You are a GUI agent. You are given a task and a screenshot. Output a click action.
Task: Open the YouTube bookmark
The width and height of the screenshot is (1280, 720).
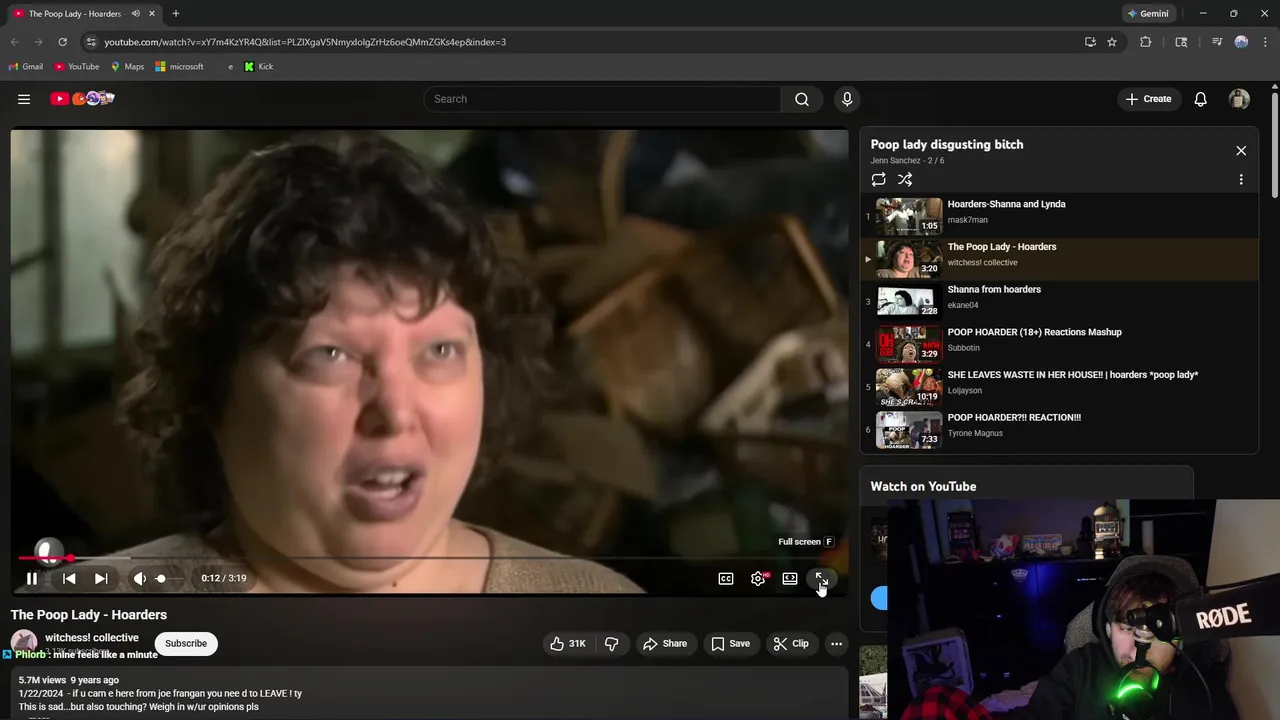tap(77, 67)
